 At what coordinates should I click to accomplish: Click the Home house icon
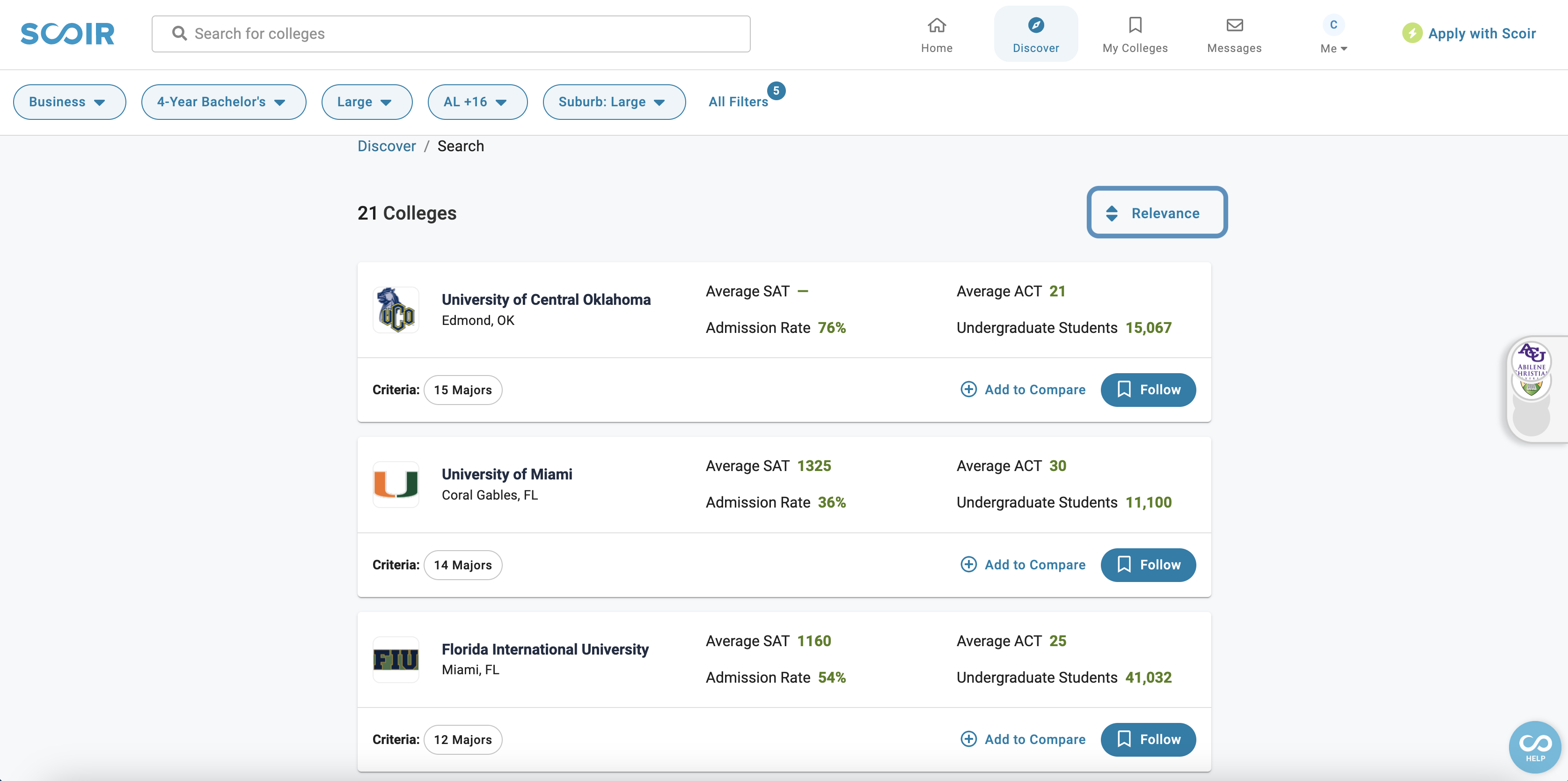936,25
